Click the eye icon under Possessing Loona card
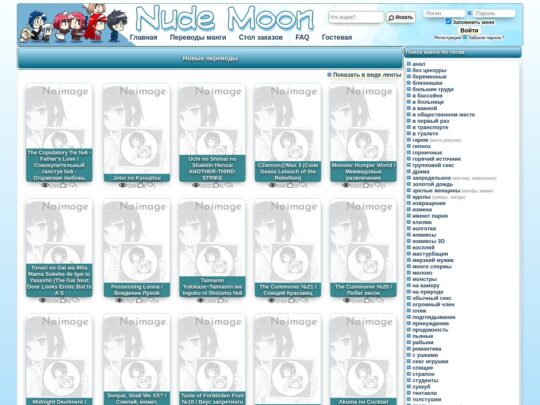Image resolution: width=540 pixels, height=405 pixels. tap(119, 300)
